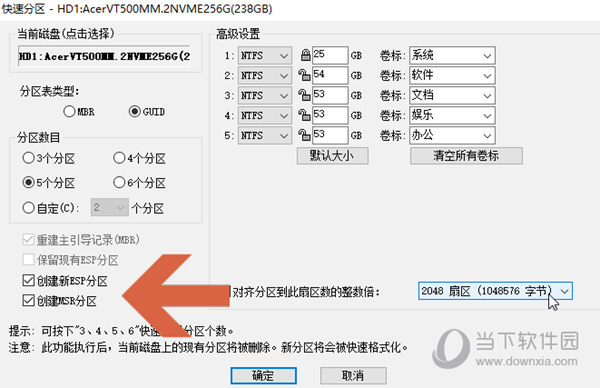
Task: Toggle the unlock icon for partition 4 size
Action: pos(304,115)
